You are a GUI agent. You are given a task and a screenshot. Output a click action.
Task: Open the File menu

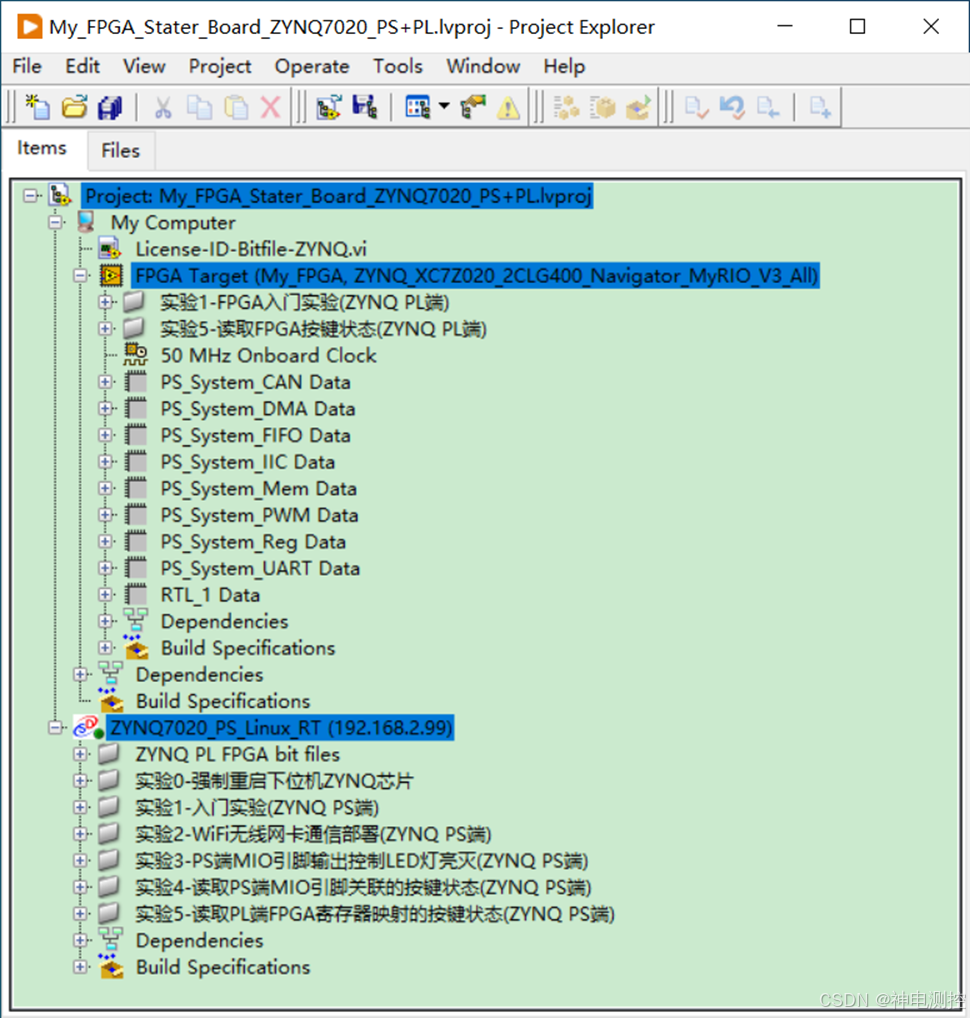[x=27, y=66]
